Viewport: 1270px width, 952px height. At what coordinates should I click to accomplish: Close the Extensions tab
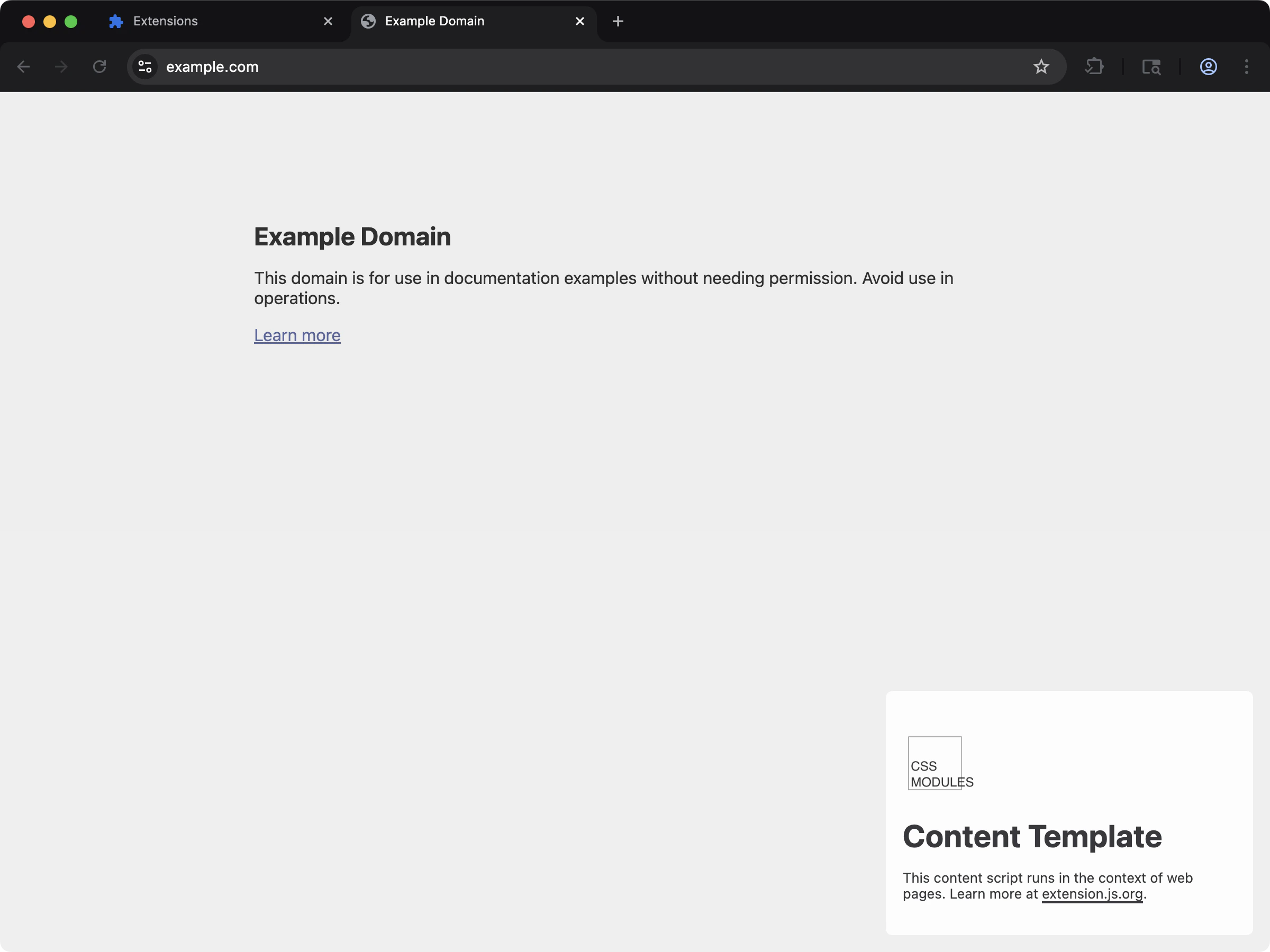[x=328, y=21]
